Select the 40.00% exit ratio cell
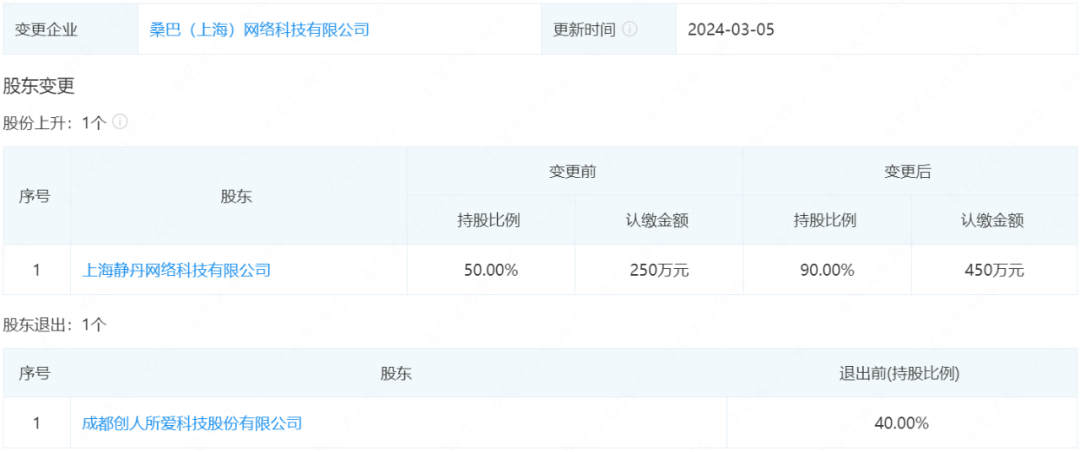Image resolution: width=1080 pixels, height=452 pixels. click(x=902, y=422)
